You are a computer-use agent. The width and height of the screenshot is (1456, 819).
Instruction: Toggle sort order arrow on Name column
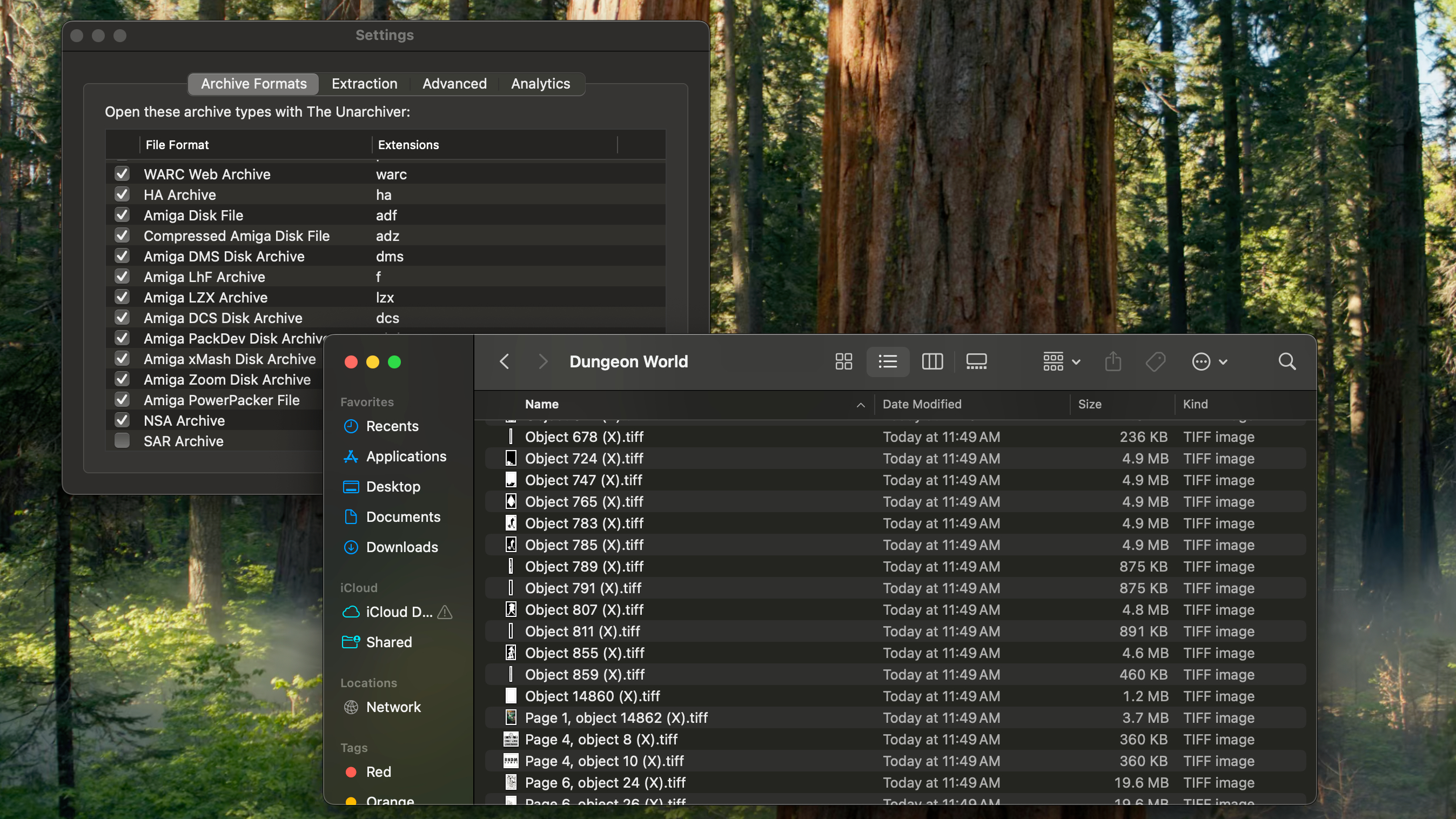click(860, 405)
